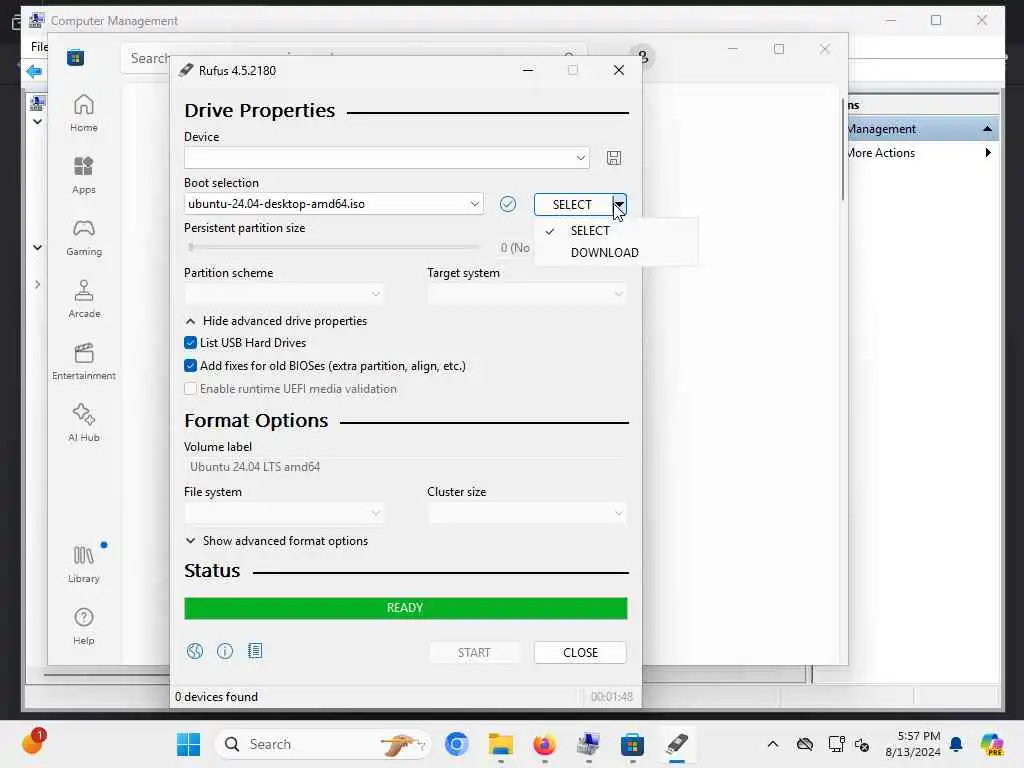
Task: Open Apps in Microsoft Store sidebar
Action: coord(84,175)
